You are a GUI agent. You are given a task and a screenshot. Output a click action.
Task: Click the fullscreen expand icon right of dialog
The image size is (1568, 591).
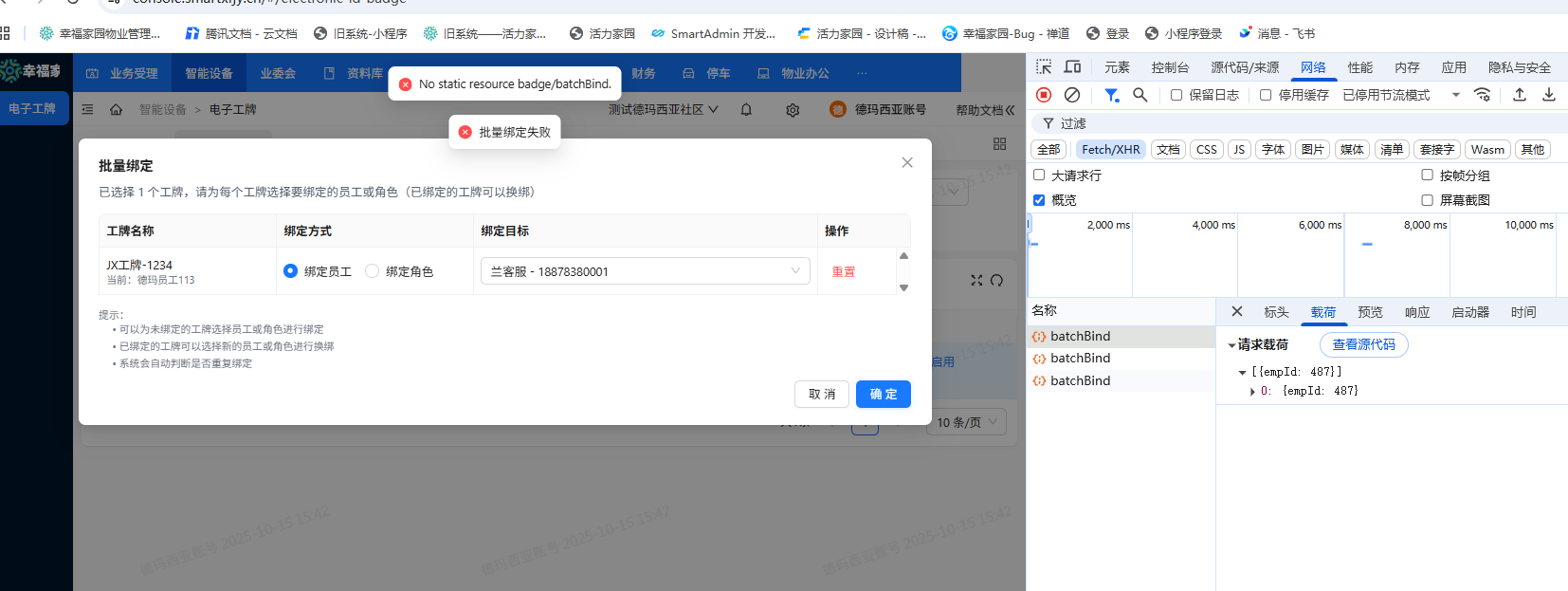pos(977,280)
